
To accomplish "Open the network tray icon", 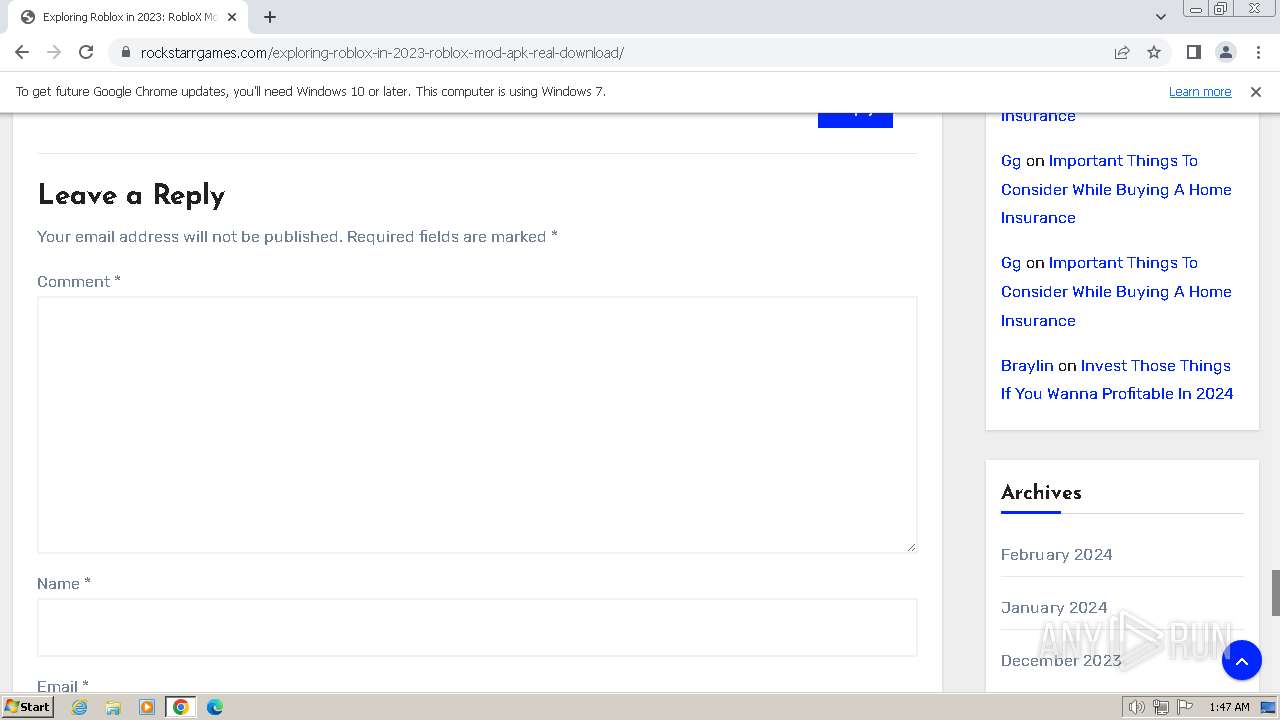I will pos(1161,707).
